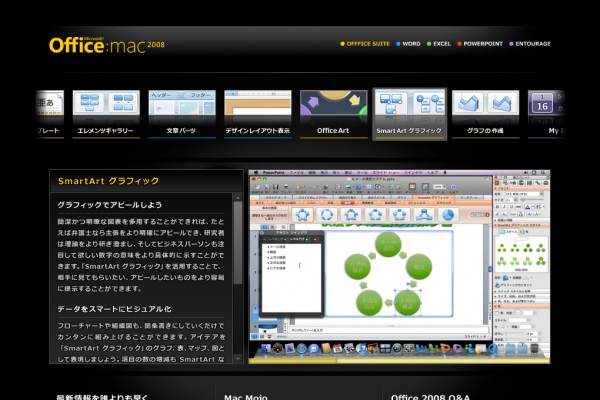The image size is (600, 400).
Task: Select the 文章パーツ feature thumbnail
Action: [182, 113]
